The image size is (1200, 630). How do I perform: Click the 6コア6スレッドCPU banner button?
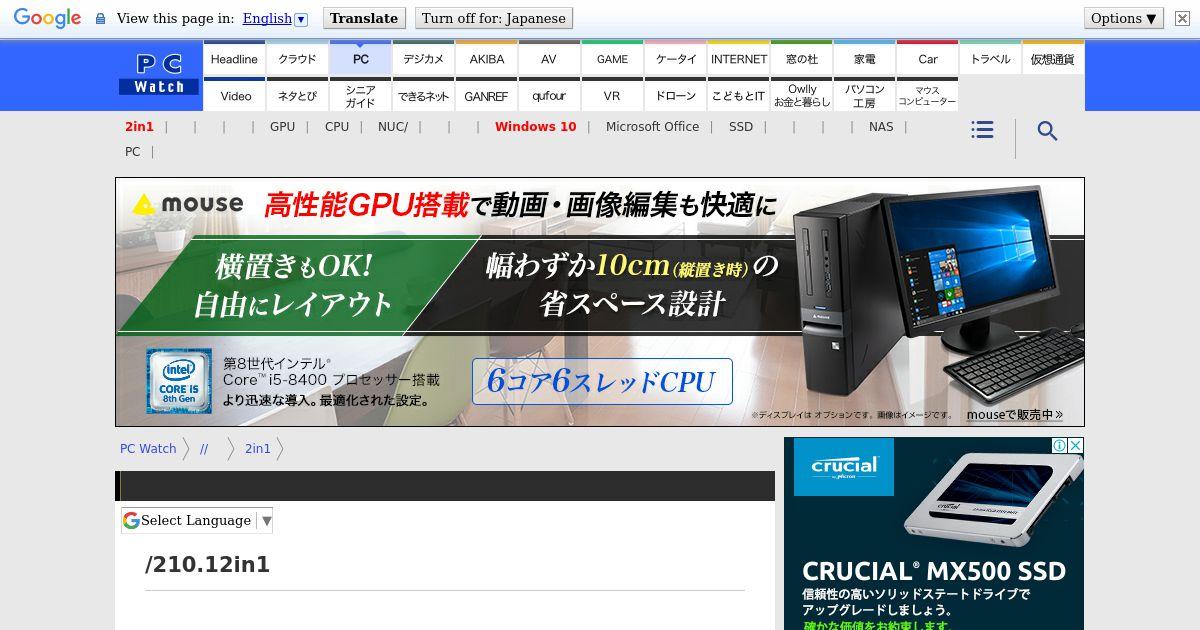[x=602, y=381]
